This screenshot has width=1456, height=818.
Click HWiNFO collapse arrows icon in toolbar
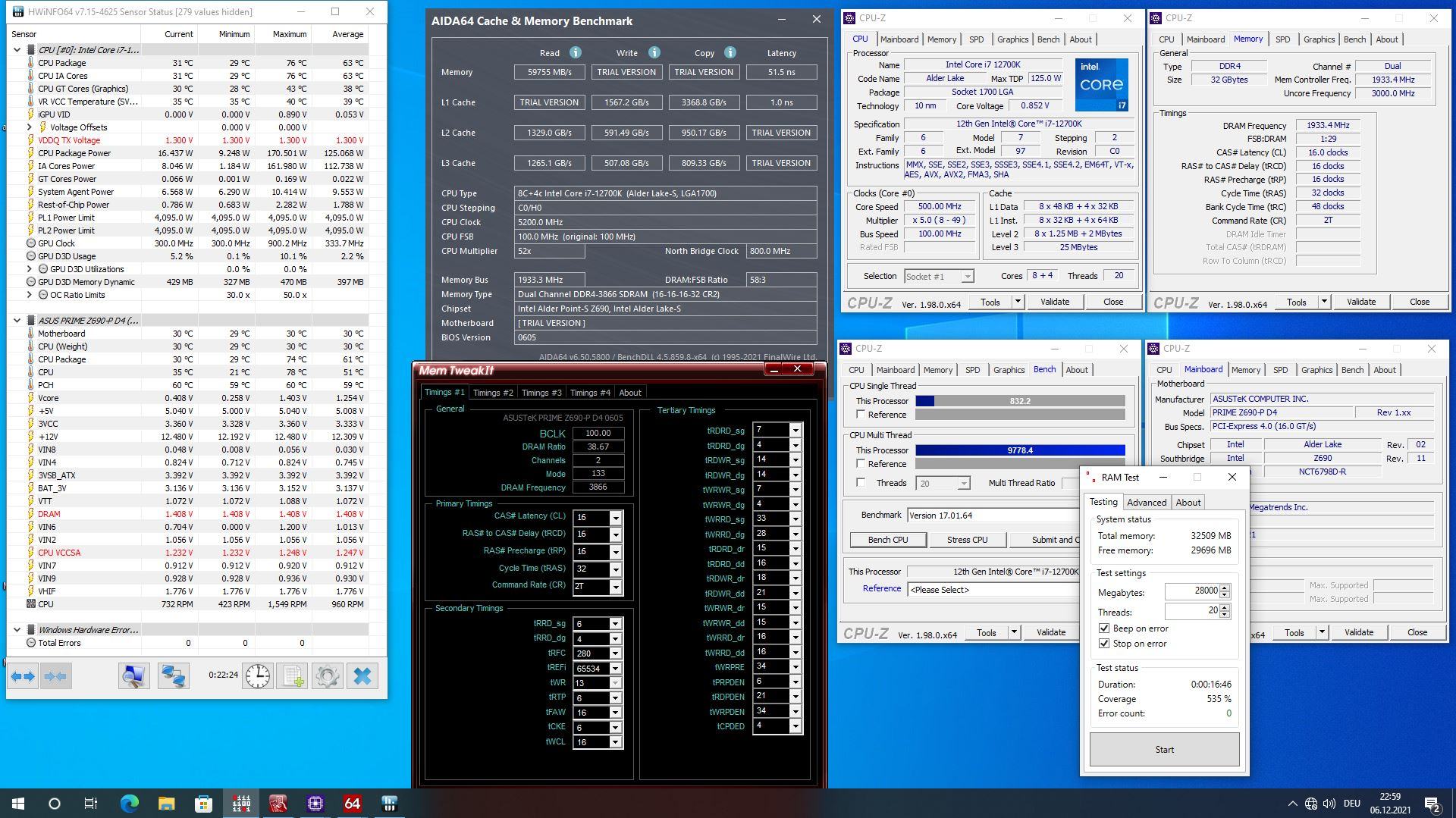[55, 676]
